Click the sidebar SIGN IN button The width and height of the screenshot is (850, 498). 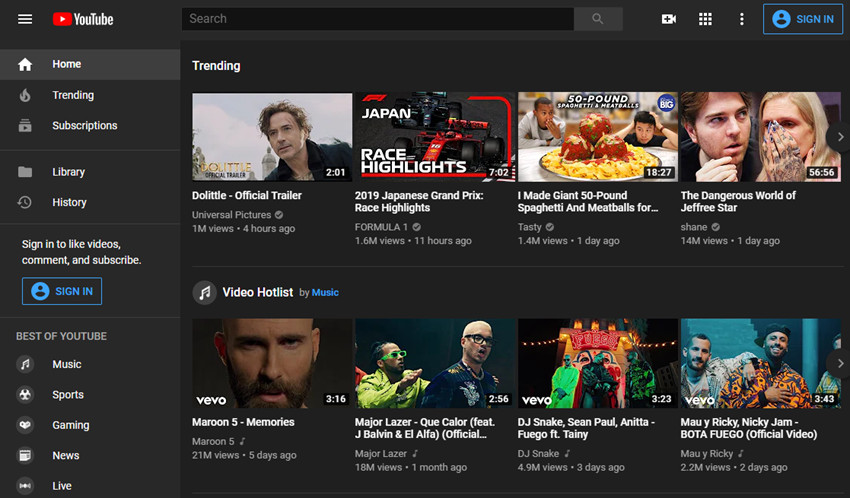[62, 291]
